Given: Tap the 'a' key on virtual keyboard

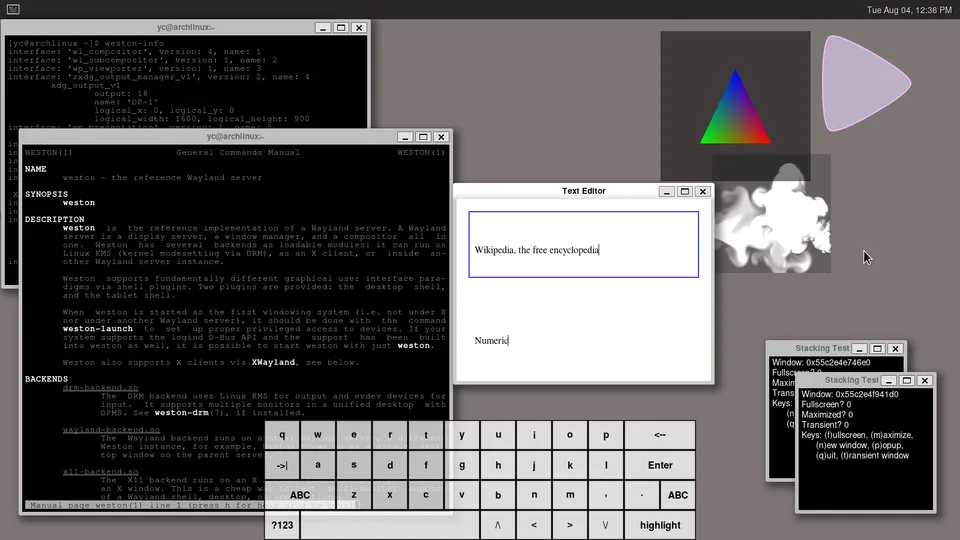Looking at the screenshot, I should (x=318, y=465).
